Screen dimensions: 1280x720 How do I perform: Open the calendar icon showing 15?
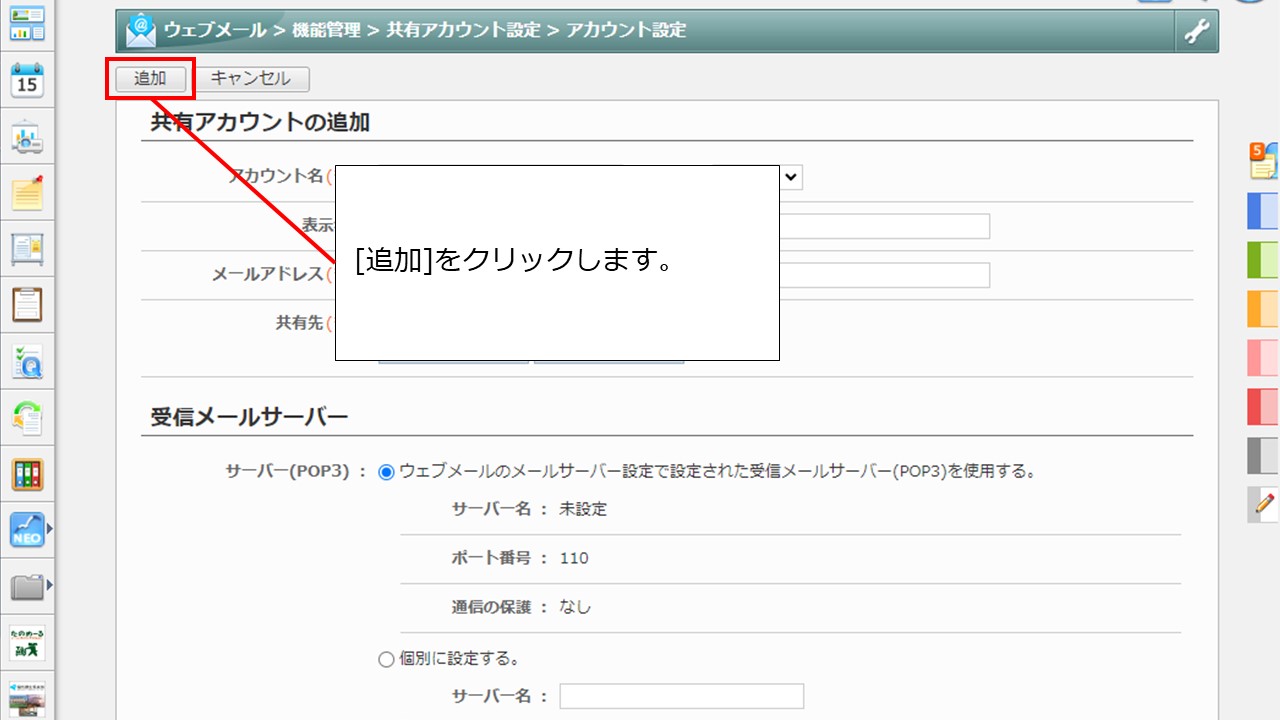pos(27,80)
